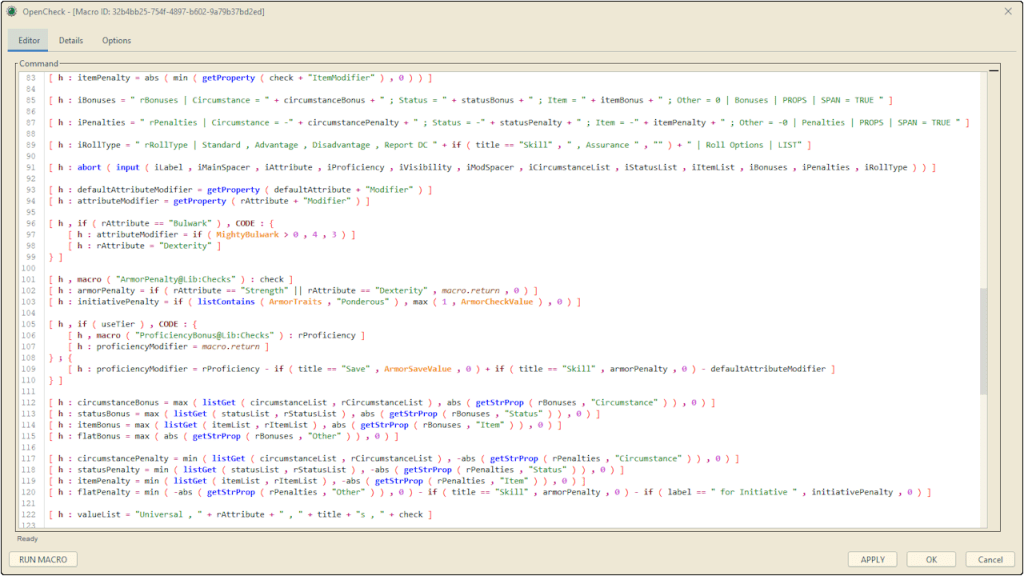The height and width of the screenshot is (576, 1024).
Task: Select the Editor tab
Action: pyautogui.click(x=28, y=40)
